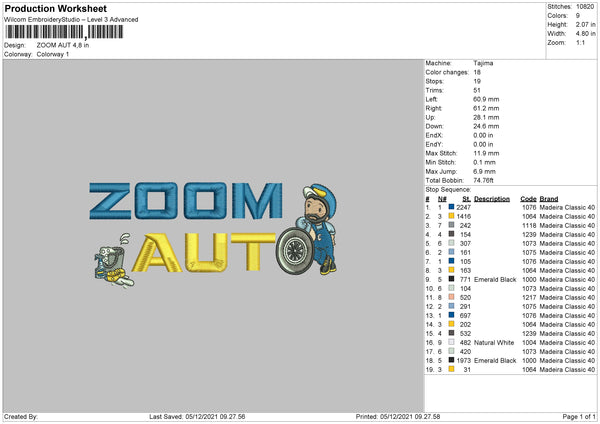Pick the dark gray swatch in stop row 4
Viewport: 600px width, 424px height.
coord(452,234)
